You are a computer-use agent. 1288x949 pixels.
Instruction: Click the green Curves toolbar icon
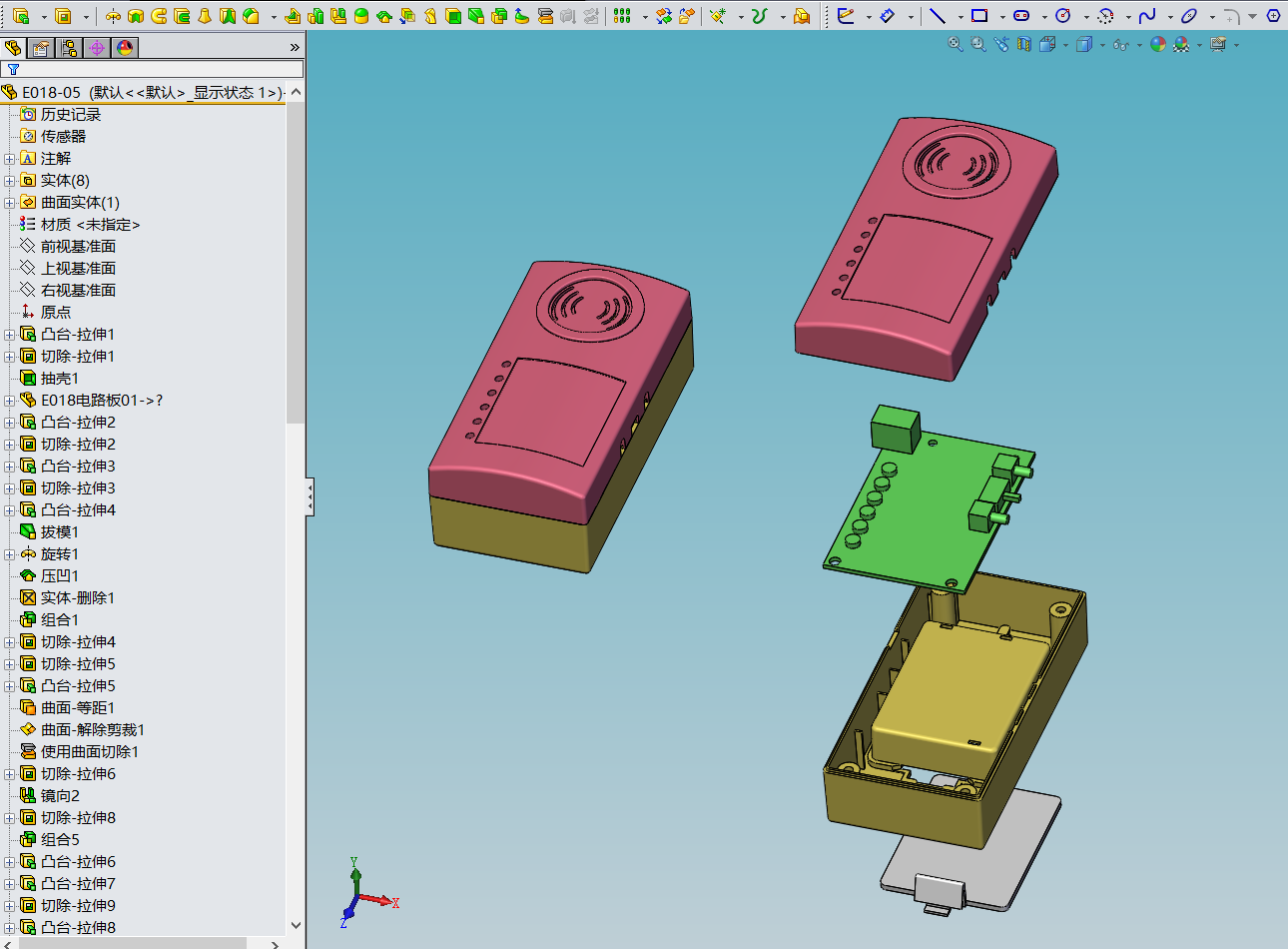click(759, 16)
